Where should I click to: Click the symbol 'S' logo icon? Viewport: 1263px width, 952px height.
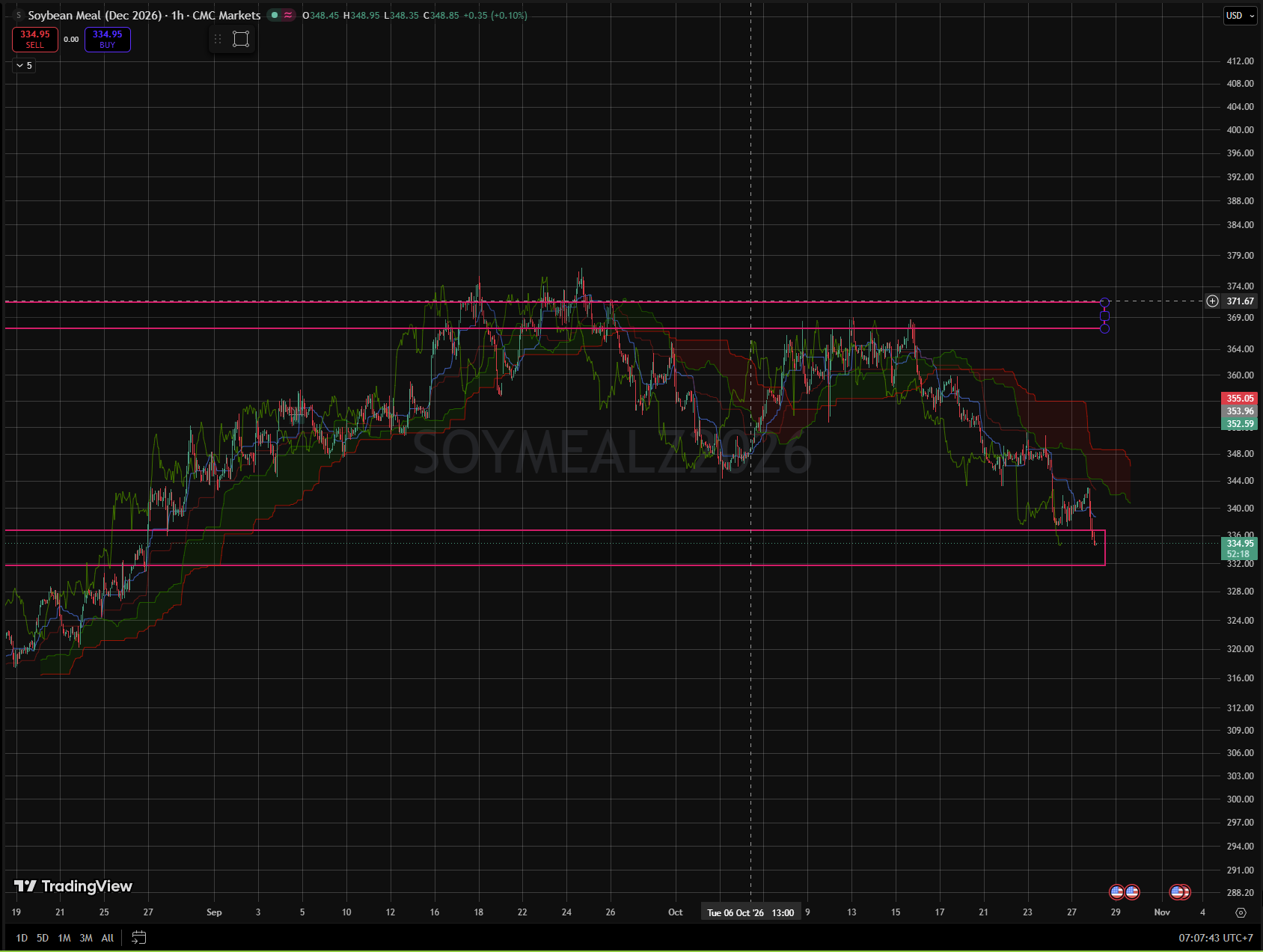pyautogui.click(x=19, y=15)
